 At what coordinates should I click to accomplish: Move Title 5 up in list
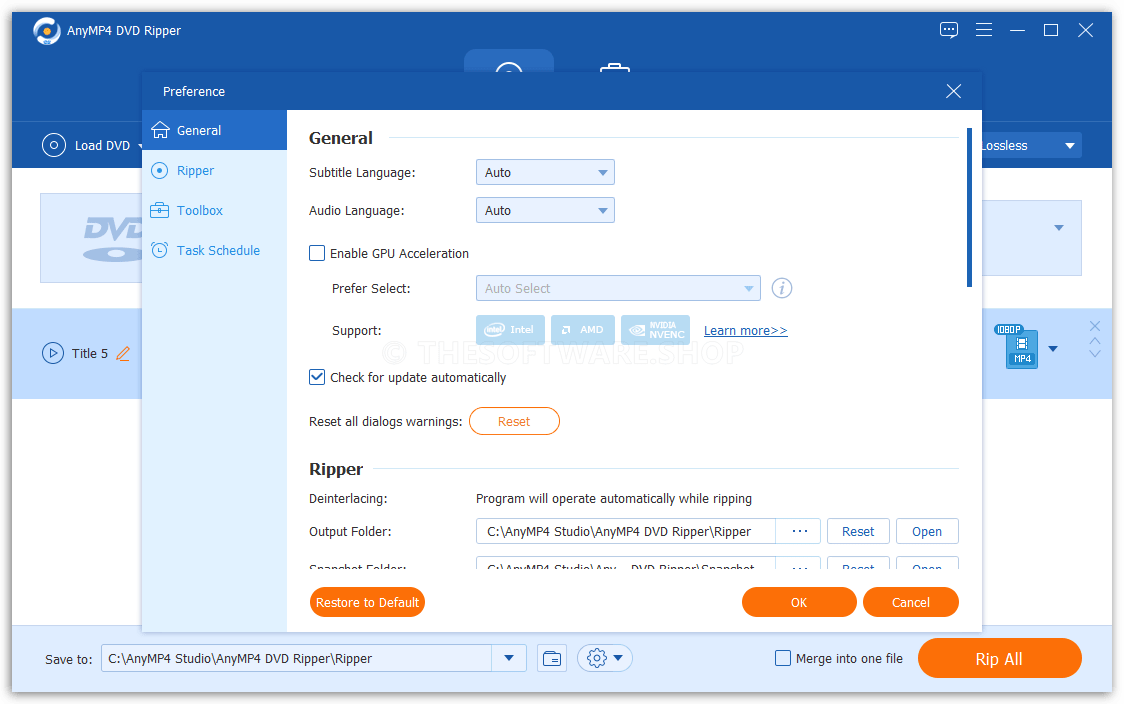tap(1095, 341)
